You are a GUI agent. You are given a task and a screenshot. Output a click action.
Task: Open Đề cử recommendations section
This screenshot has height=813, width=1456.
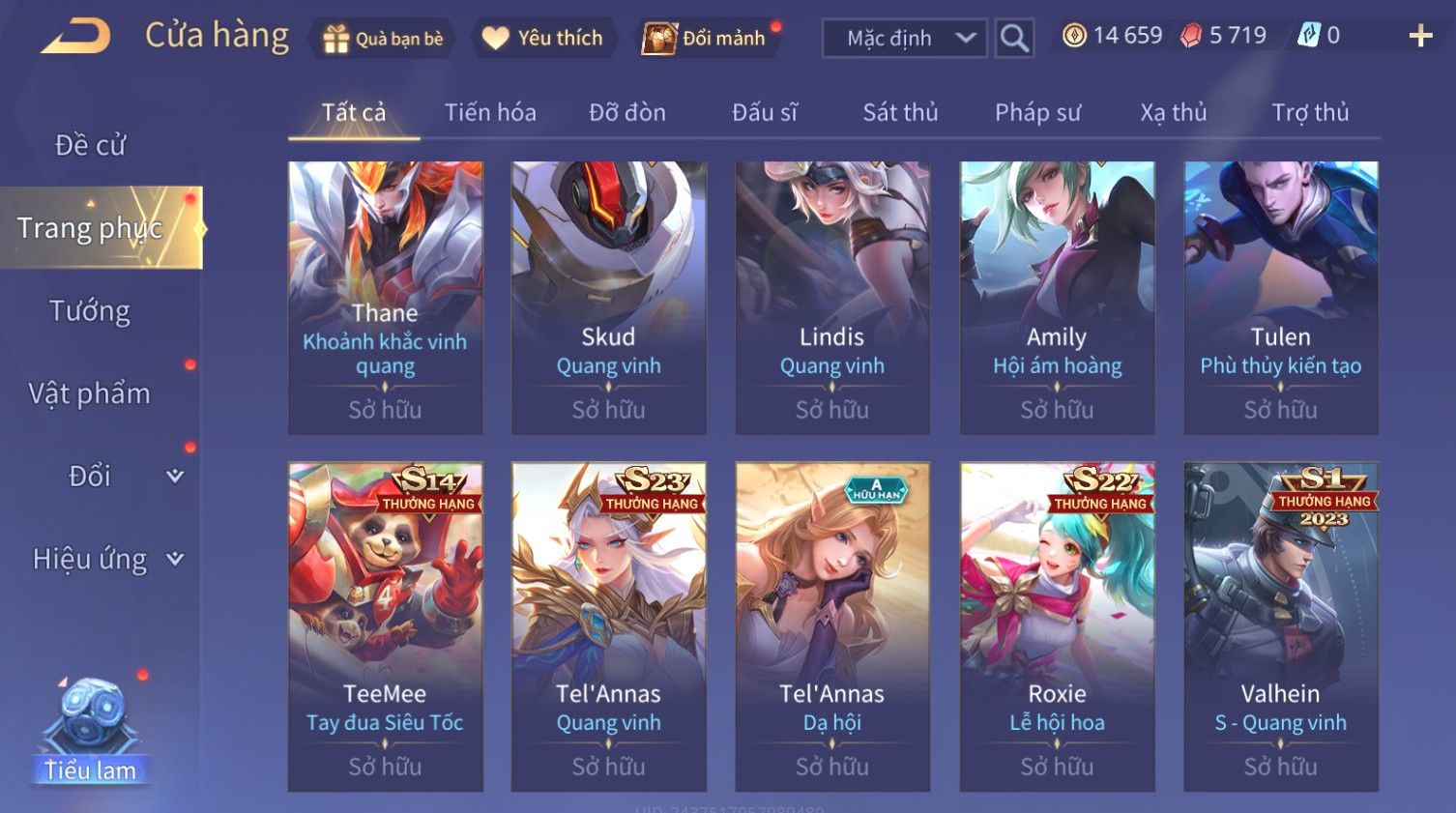point(90,145)
